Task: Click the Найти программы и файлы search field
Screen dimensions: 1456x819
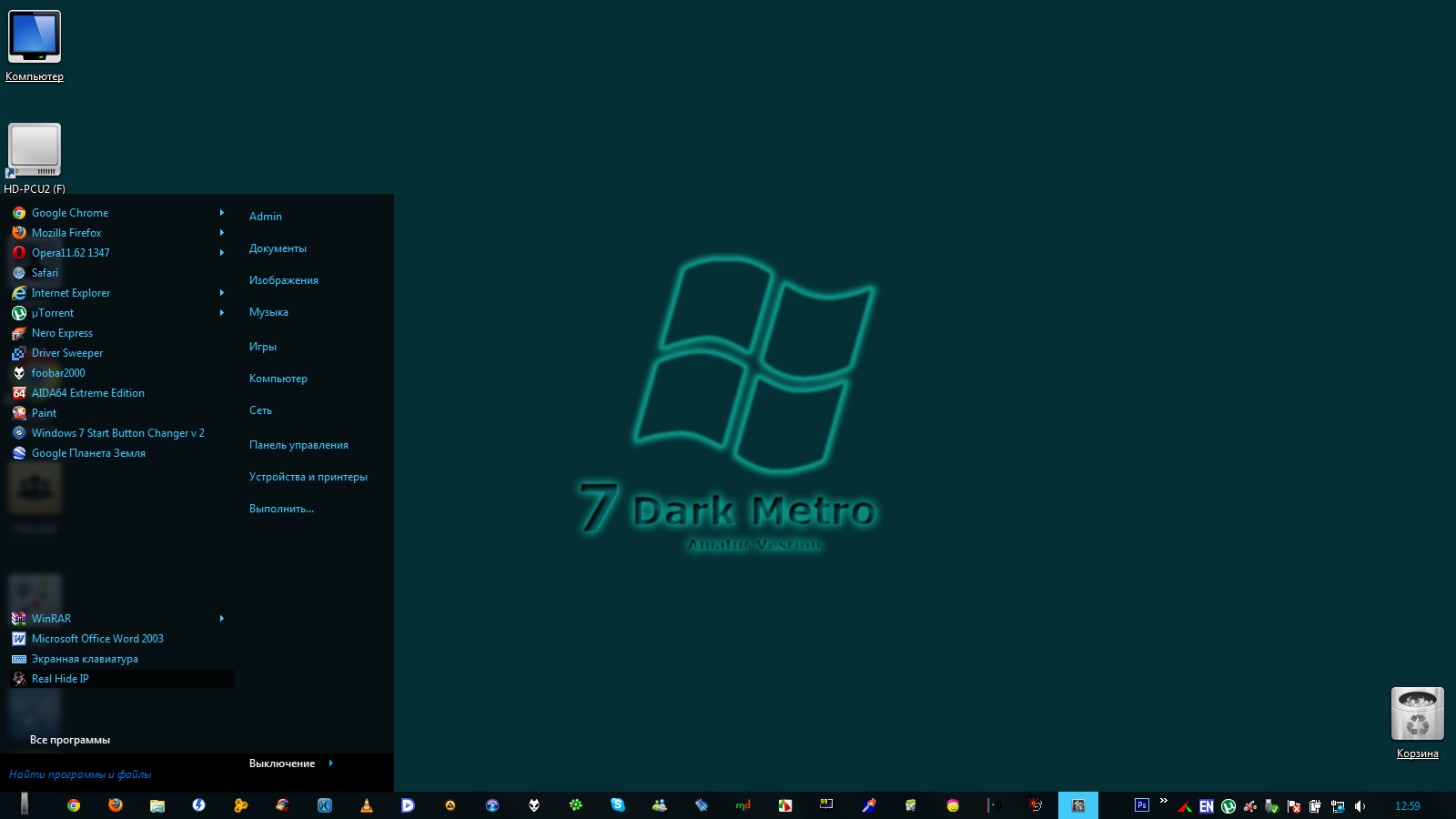Action: (109, 774)
